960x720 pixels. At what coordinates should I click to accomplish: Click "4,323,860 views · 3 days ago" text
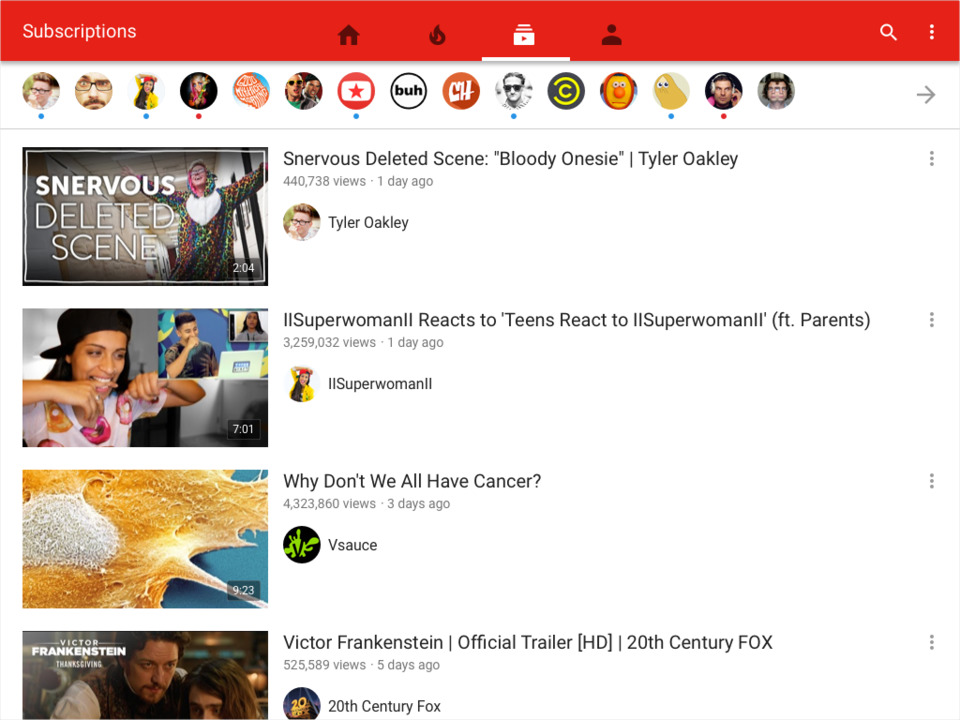(x=366, y=503)
